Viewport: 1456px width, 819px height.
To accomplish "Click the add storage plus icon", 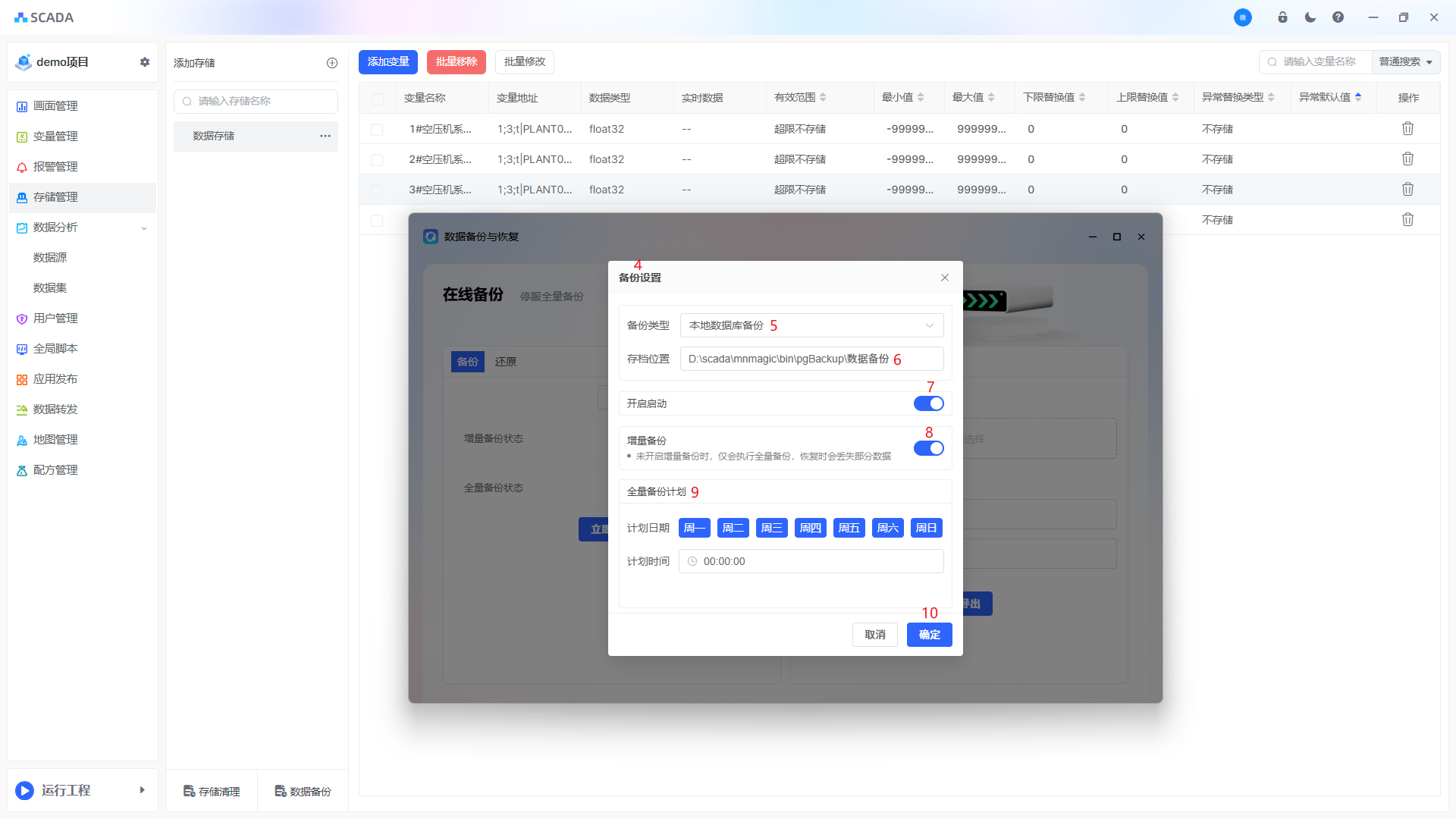I will pyautogui.click(x=332, y=63).
